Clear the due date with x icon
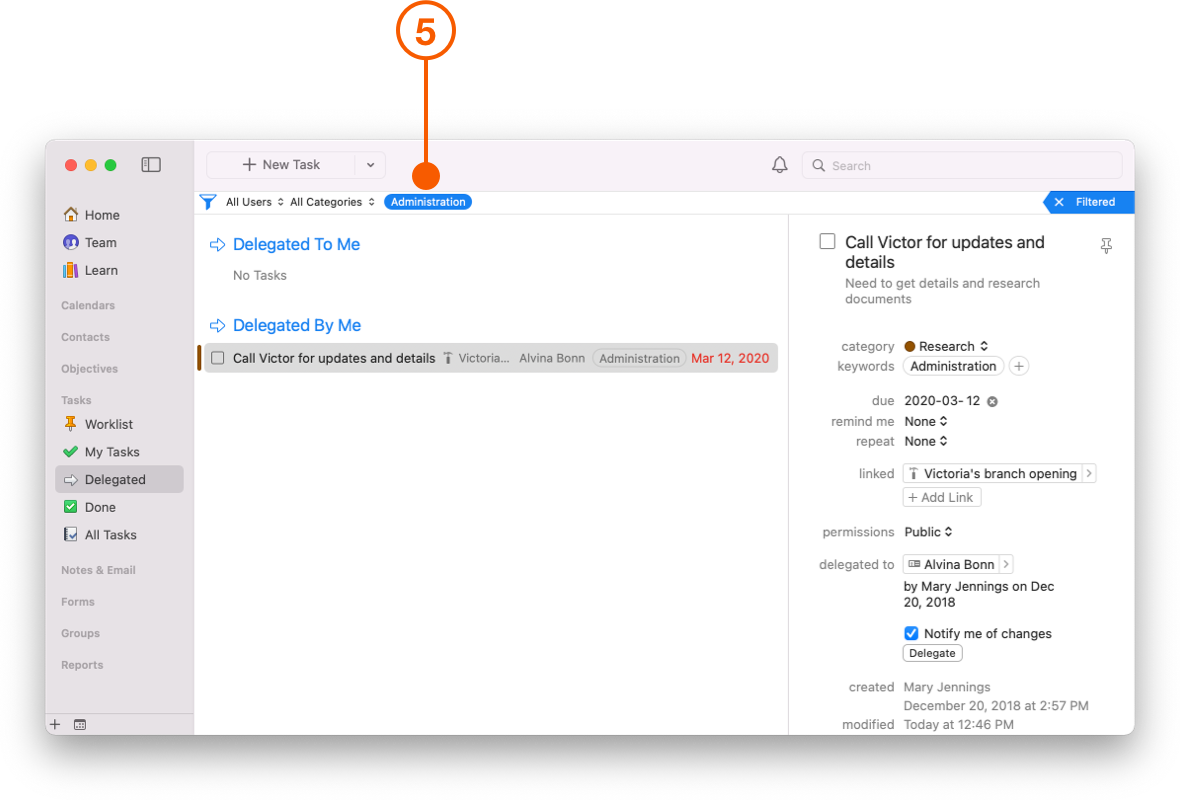The height and width of the screenshot is (800, 1180). pos(992,401)
